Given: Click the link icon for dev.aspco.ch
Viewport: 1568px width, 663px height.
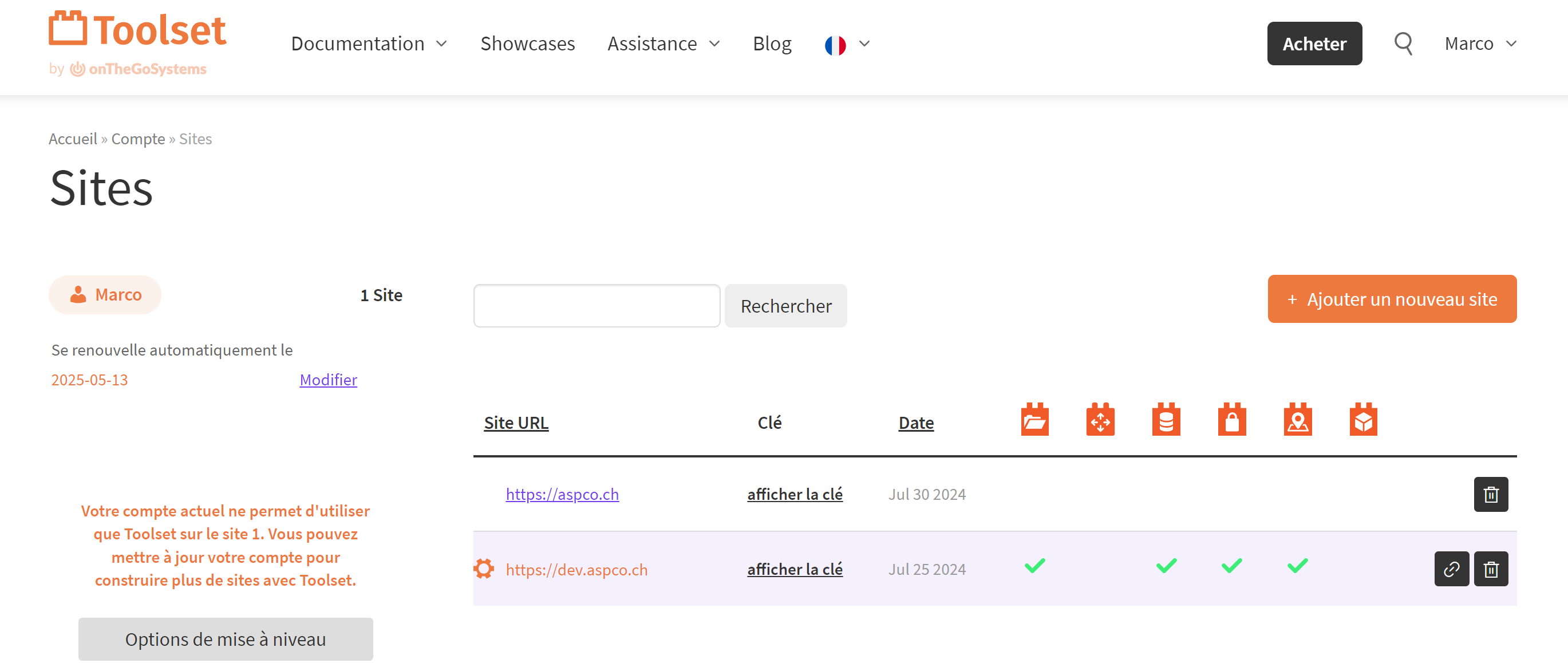Looking at the screenshot, I should click(x=1451, y=569).
